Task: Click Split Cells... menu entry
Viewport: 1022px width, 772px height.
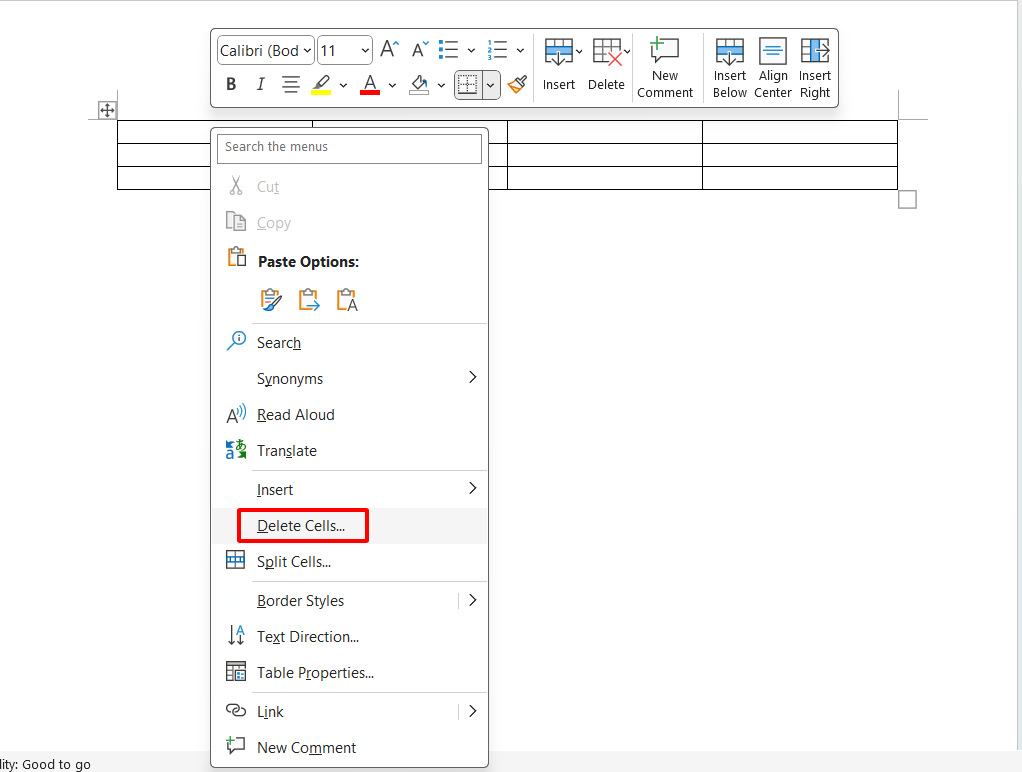Action: click(294, 562)
